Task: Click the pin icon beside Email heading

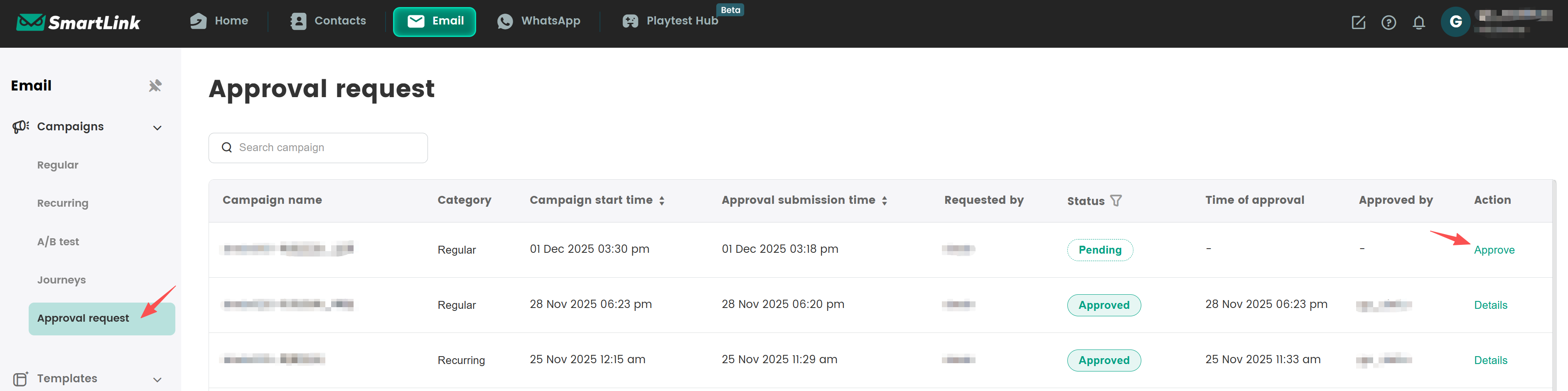Action: pos(155,86)
